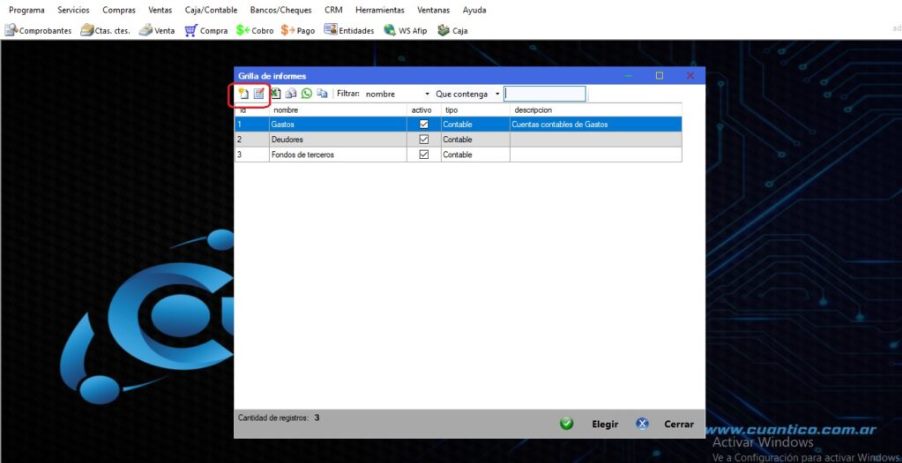
Task: Click the Compra shopping cart button
Action: pos(206,30)
